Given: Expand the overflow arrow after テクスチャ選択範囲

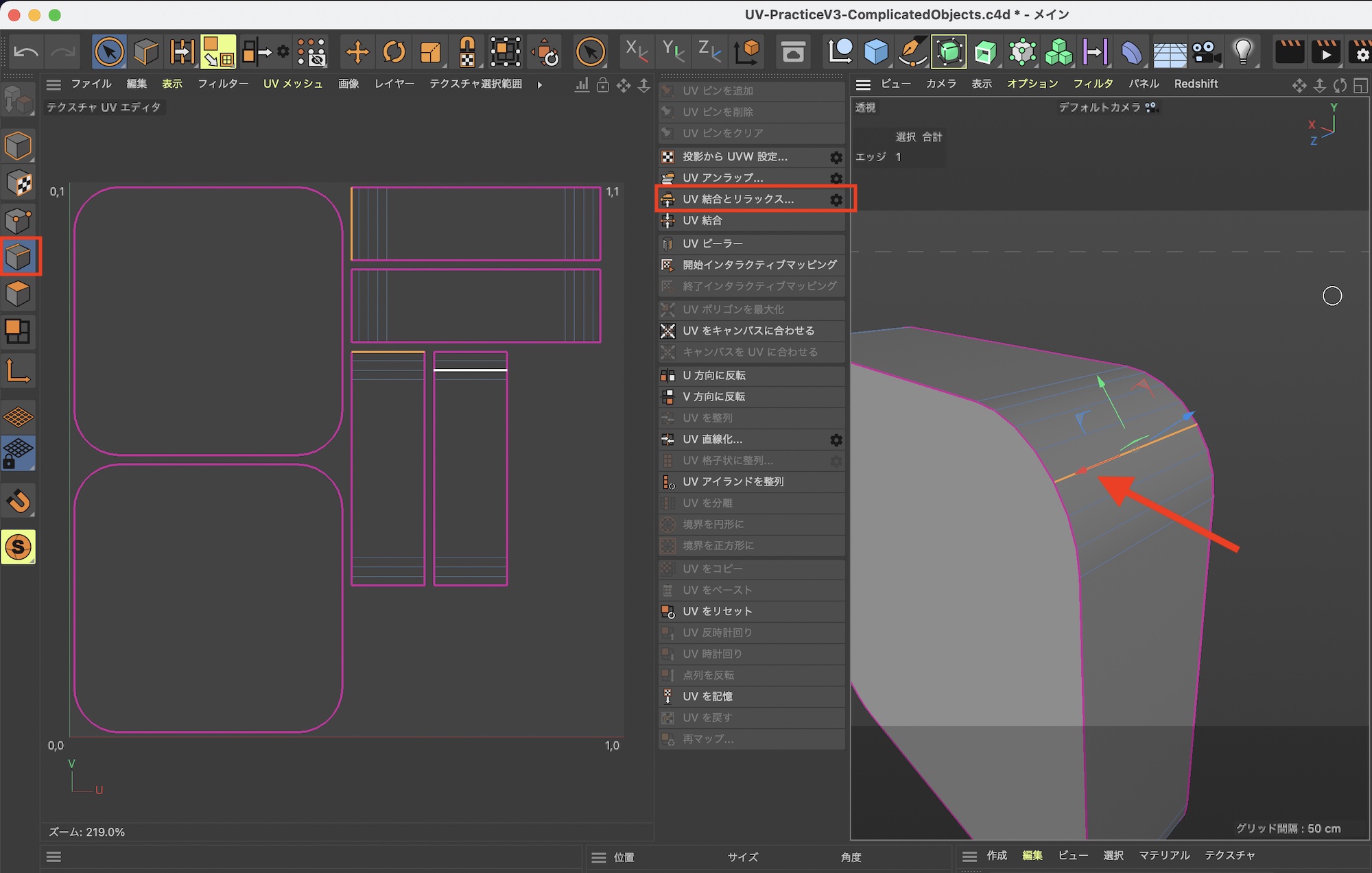Looking at the screenshot, I should coord(540,84).
